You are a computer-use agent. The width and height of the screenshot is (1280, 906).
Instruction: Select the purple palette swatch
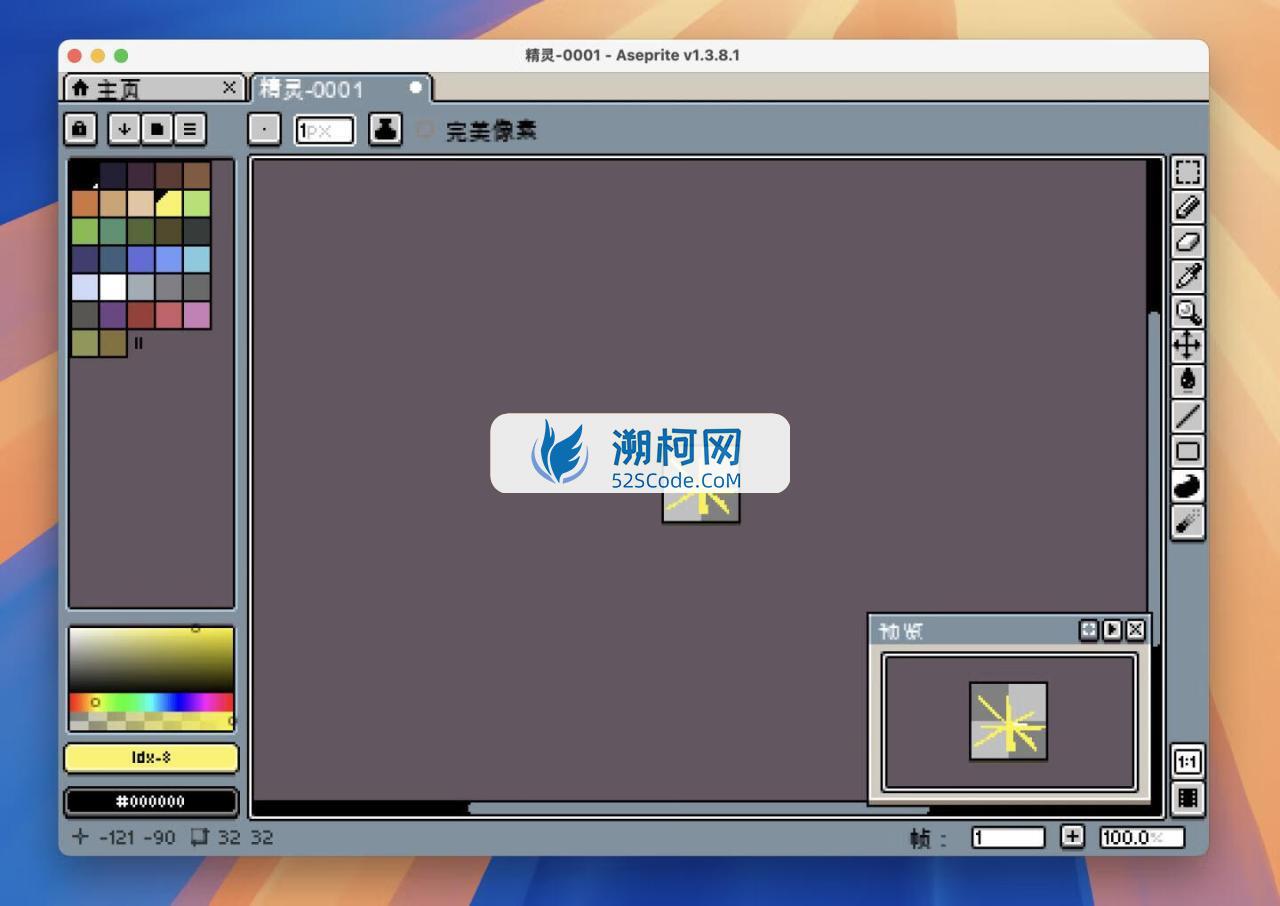click(113, 315)
